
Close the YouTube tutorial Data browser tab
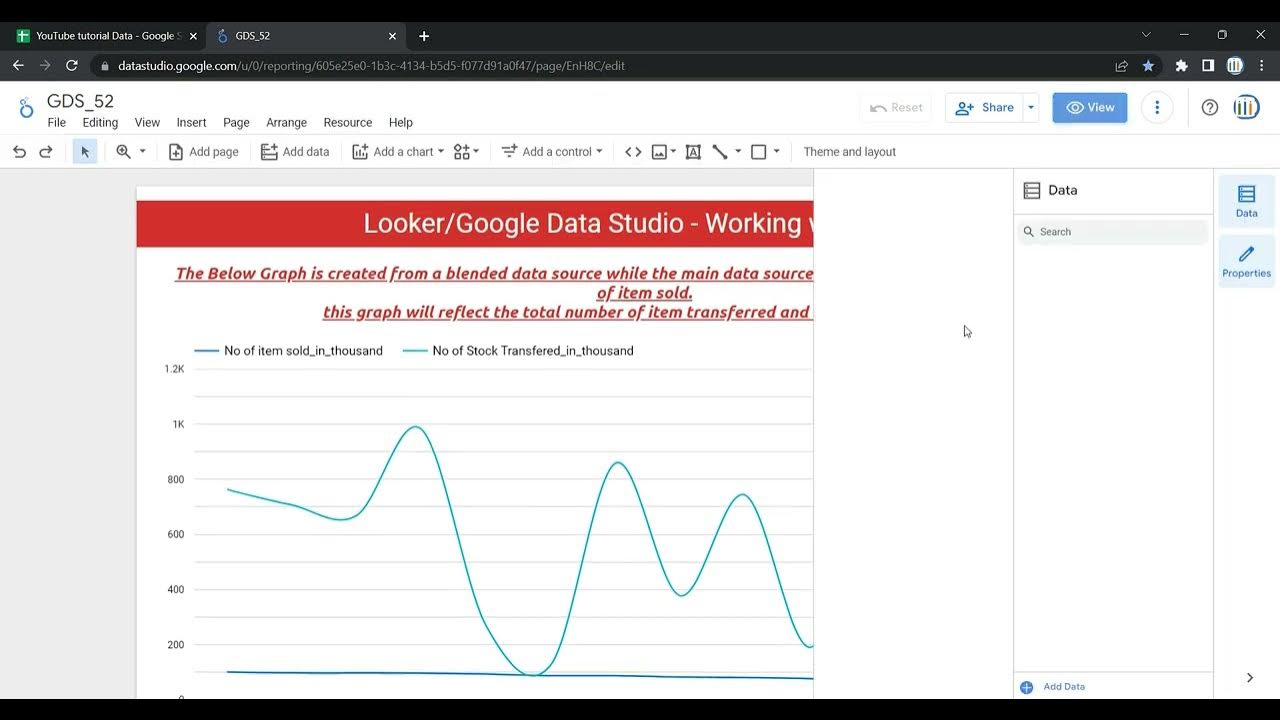[193, 36]
